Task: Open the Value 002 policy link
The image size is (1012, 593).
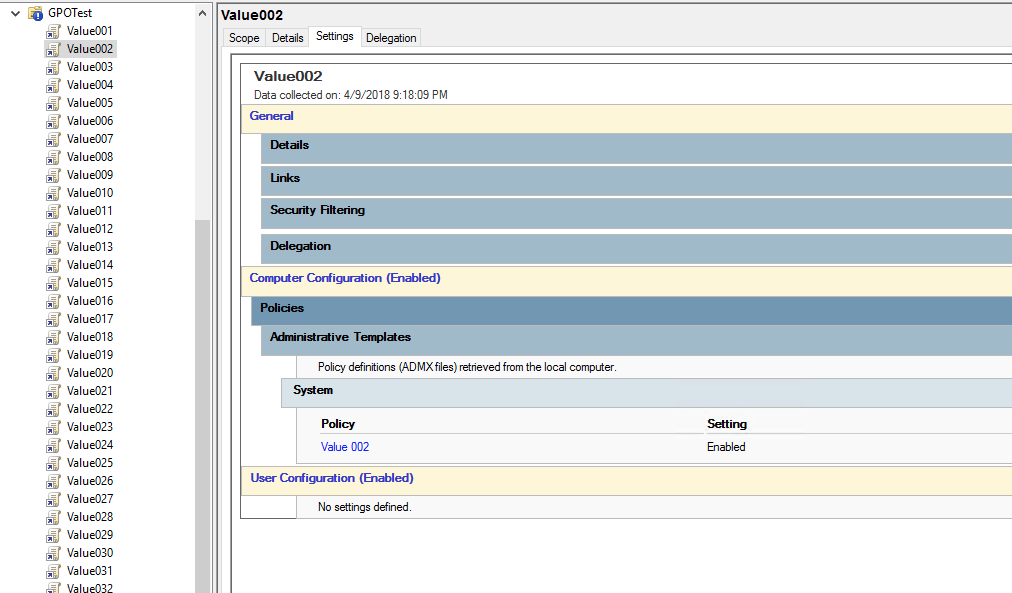Action: tap(345, 447)
